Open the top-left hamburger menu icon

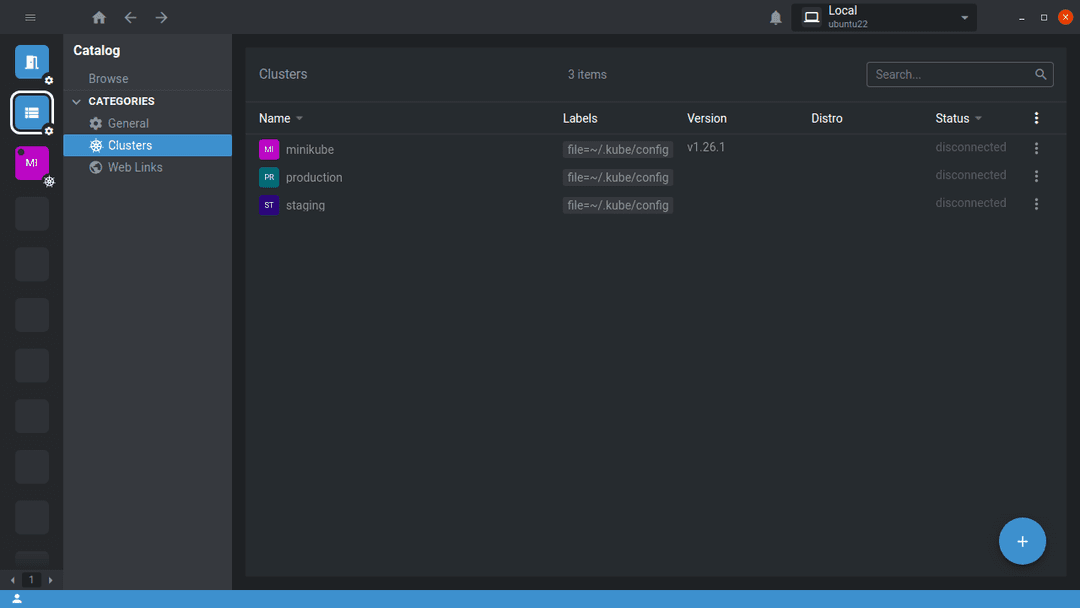pos(30,17)
